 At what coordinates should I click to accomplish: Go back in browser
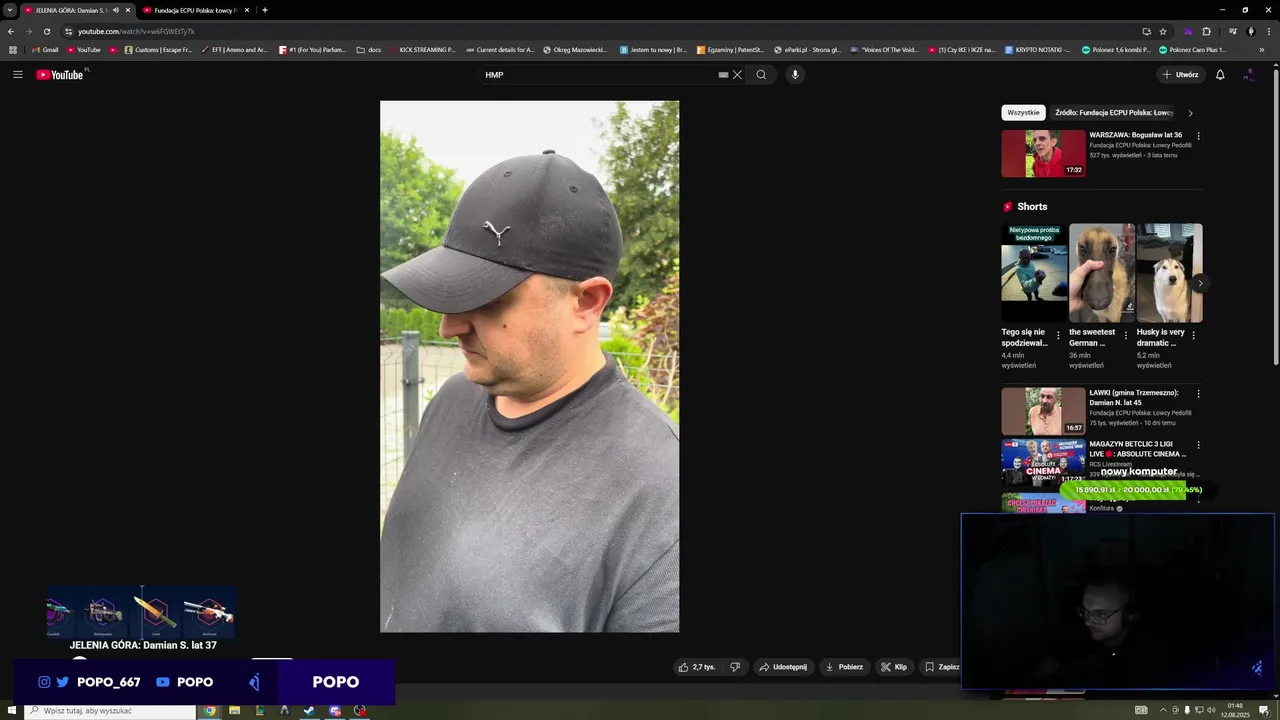click(x=11, y=31)
